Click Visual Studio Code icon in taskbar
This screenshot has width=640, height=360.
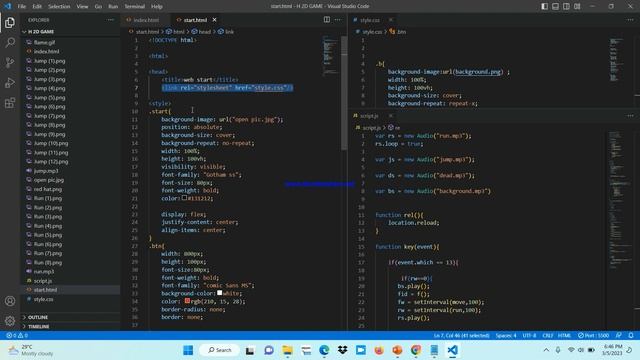[x=452, y=350]
